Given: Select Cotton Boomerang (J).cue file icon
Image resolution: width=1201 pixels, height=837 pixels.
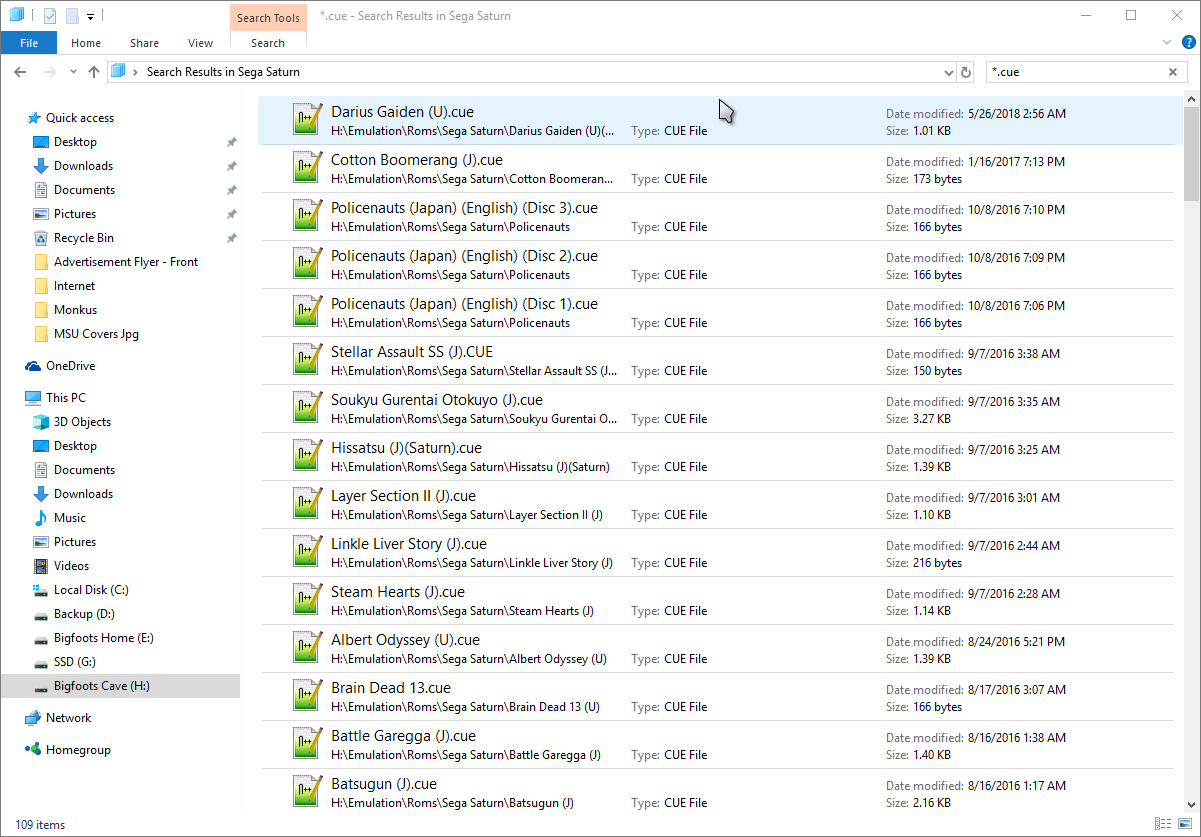Looking at the screenshot, I should (307, 167).
